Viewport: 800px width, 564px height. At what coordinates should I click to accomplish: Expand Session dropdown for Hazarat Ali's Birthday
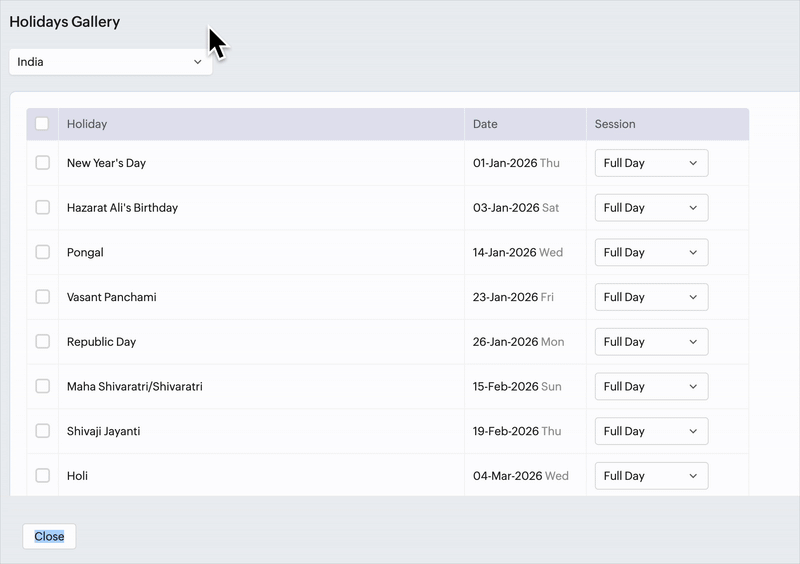pyautogui.click(x=652, y=208)
